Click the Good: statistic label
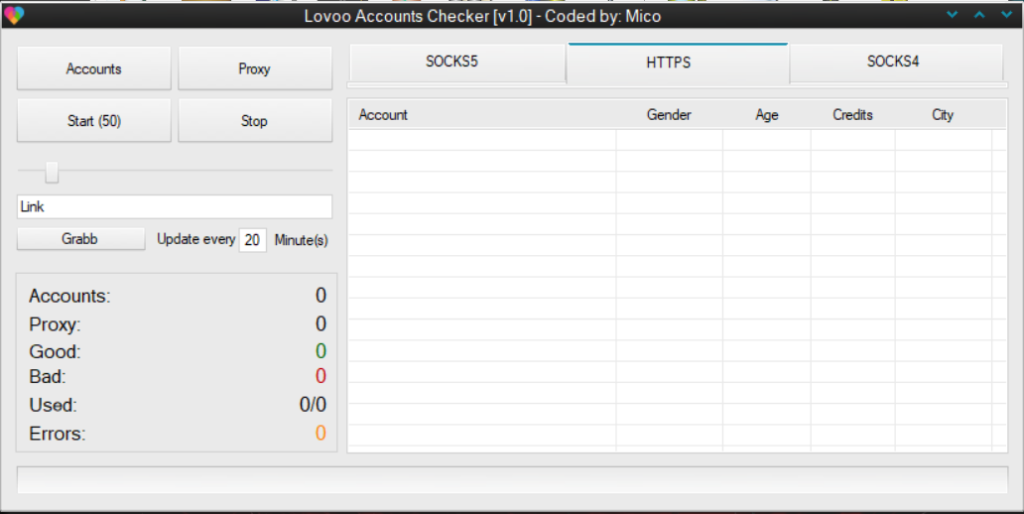The image size is (1024, 514). coord(55,351)
